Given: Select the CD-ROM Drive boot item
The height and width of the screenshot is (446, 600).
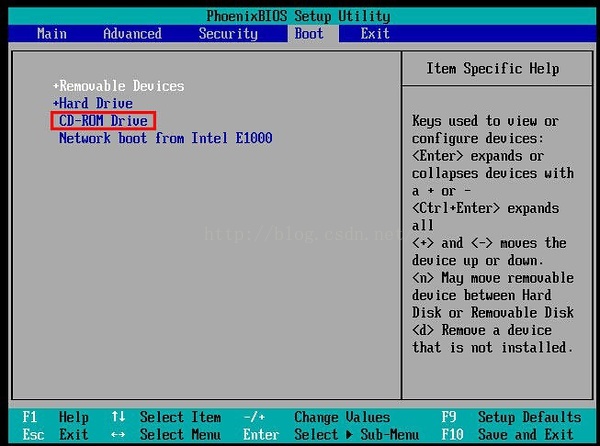Looking at the screenshot, I should pos(103,121).
